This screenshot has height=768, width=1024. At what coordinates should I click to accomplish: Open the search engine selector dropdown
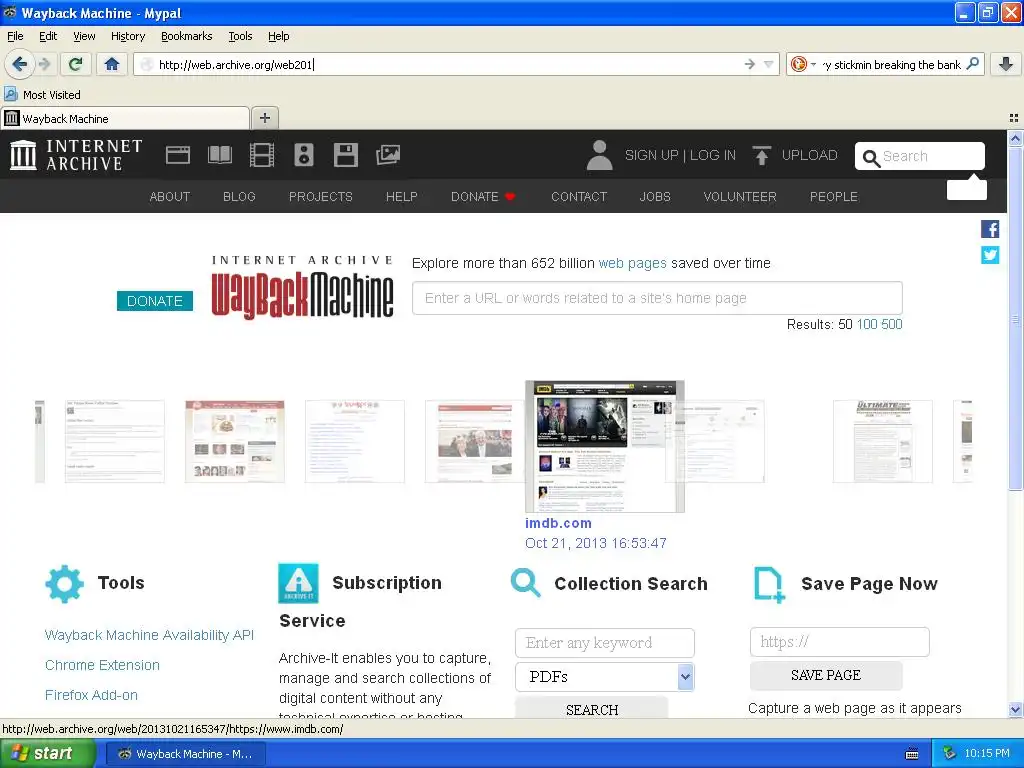pyautogui.click(x=803, y=64)
